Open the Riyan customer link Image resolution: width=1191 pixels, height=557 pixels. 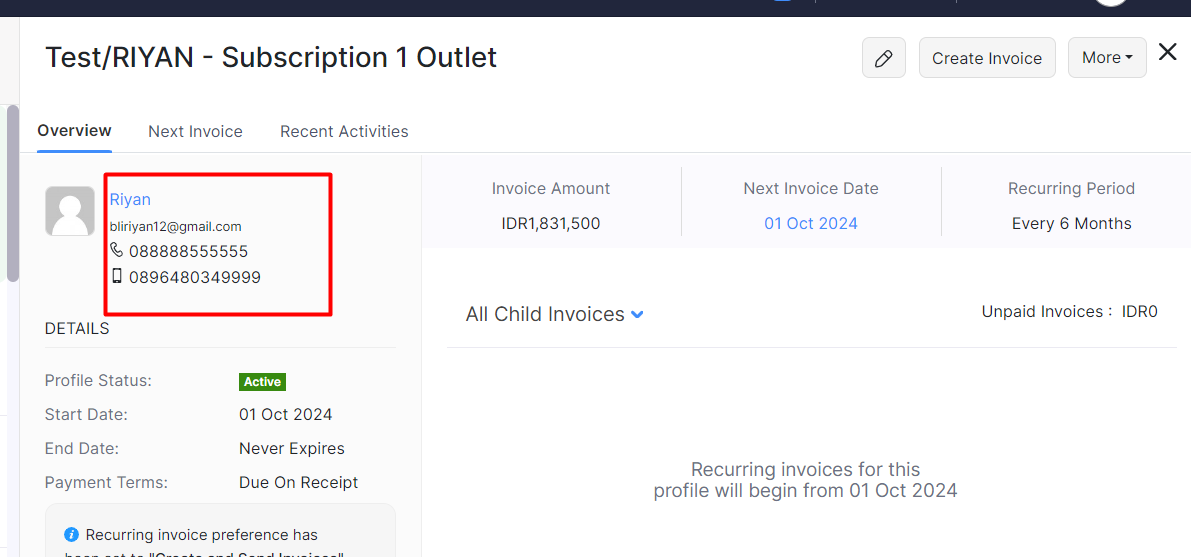pyautogui.click(x=130, y=200)
